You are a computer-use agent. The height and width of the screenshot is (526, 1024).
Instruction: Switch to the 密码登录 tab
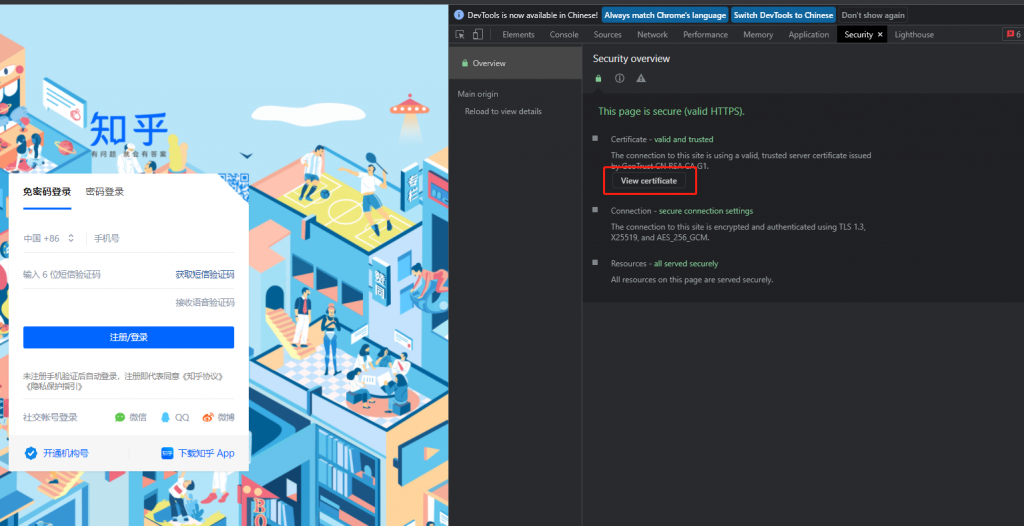(104, 192)
